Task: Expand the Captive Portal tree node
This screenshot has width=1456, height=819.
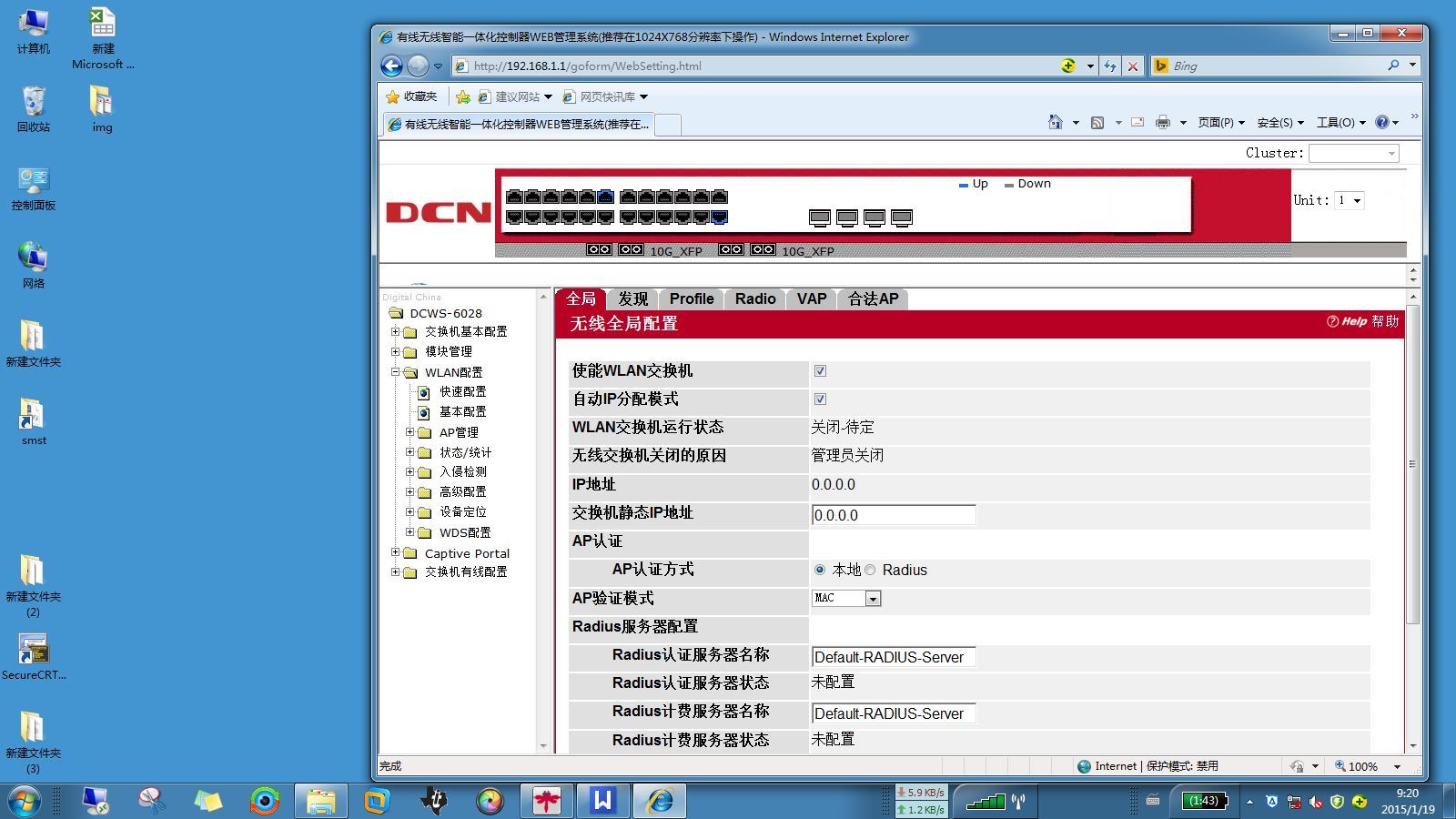Action: (396, 552)
